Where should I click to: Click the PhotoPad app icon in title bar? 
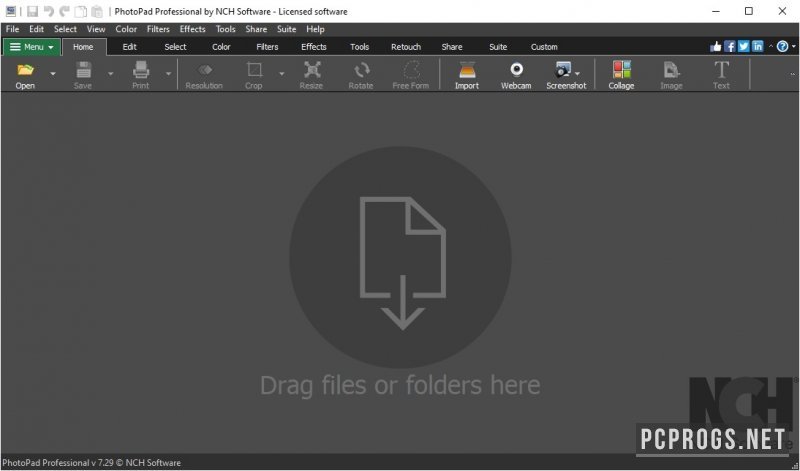coord(11,11)
